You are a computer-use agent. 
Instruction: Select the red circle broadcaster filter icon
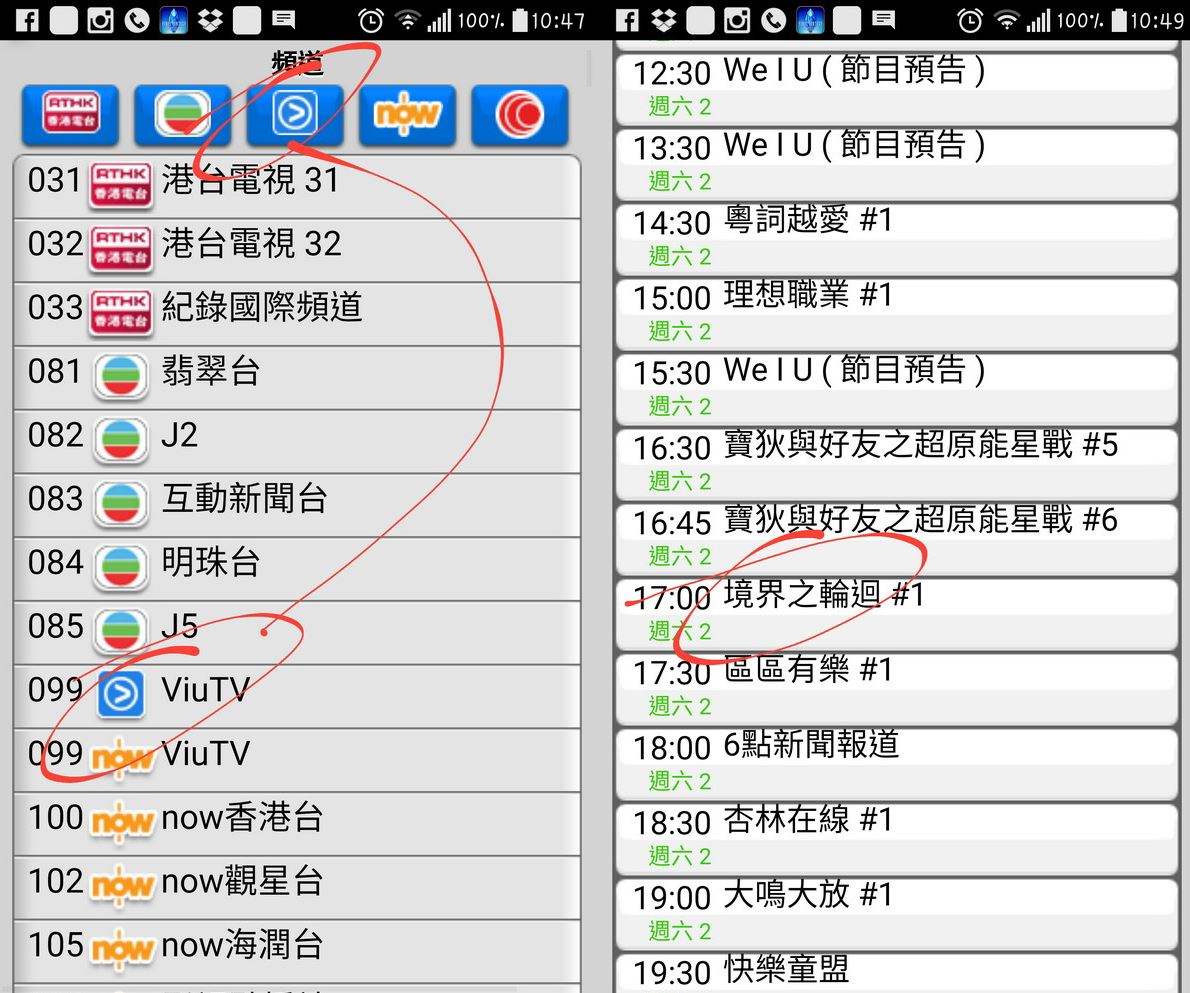tap(519, 115)
